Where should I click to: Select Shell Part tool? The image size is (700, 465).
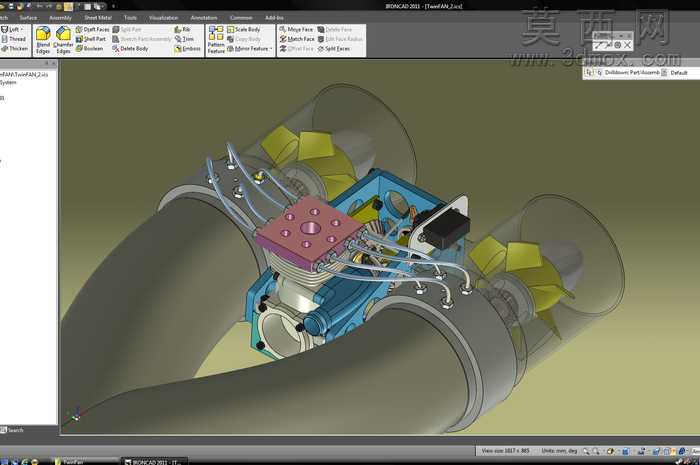(x=91, y=39)
